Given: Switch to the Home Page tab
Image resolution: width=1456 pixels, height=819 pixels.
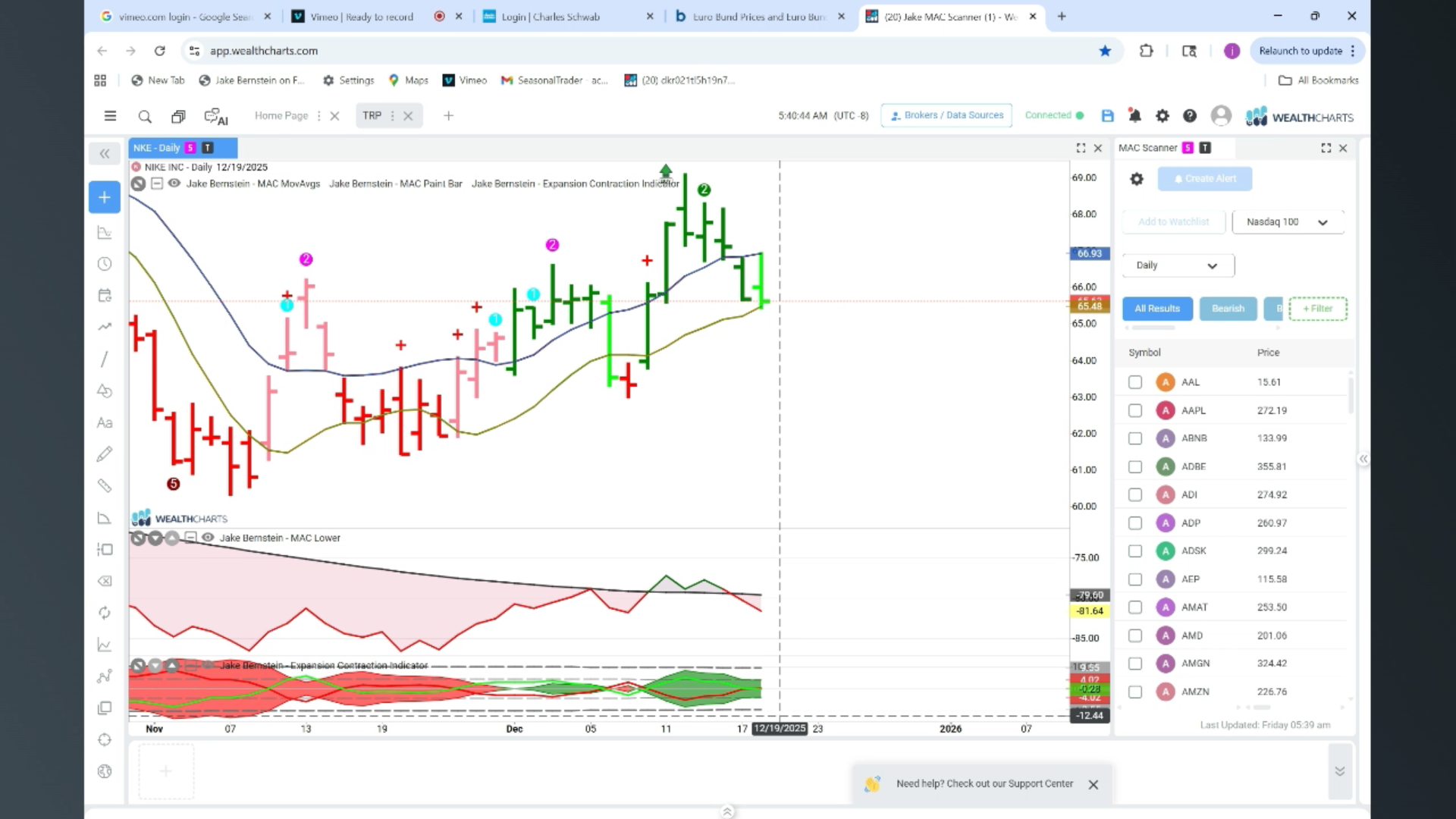Looking at the screenshot, I should click(281, 116).
